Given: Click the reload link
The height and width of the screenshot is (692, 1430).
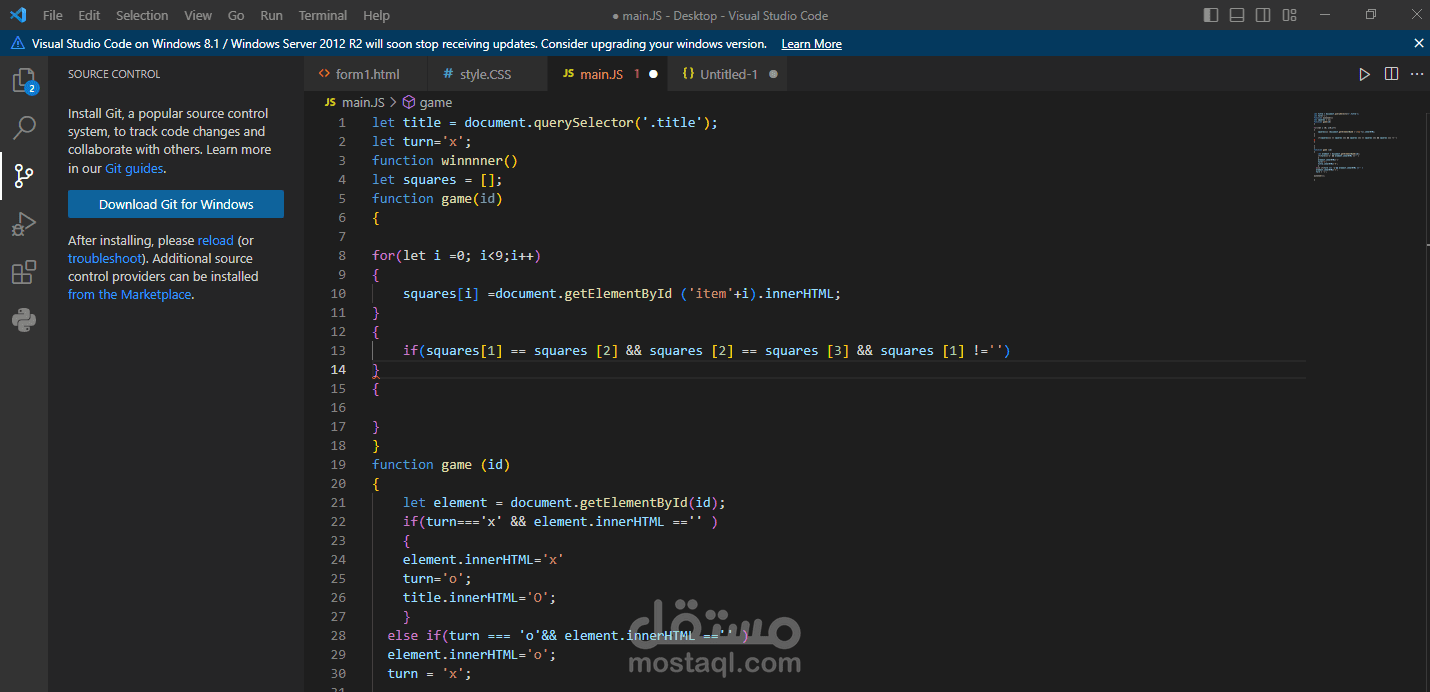Looking at the screenshot, I should [215, 240].
